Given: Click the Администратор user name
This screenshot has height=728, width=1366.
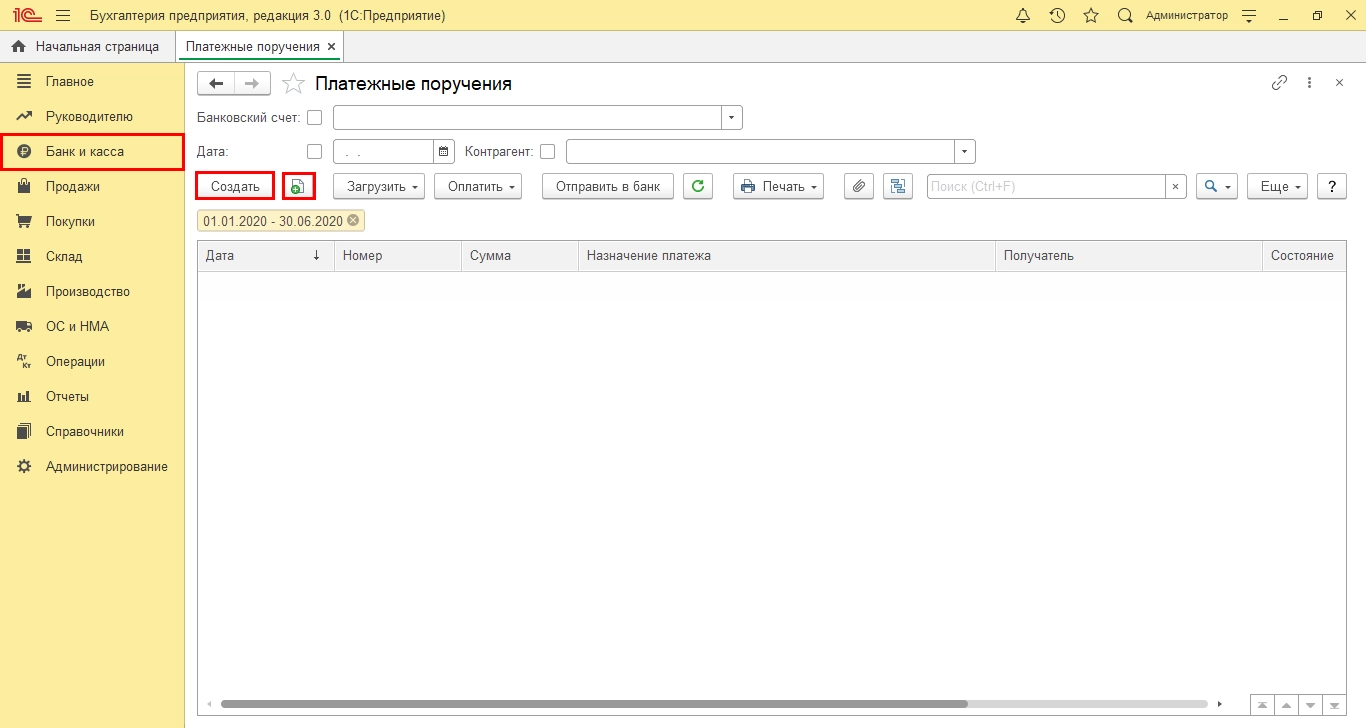Looking at the screenshot, I should [1186, 16].
